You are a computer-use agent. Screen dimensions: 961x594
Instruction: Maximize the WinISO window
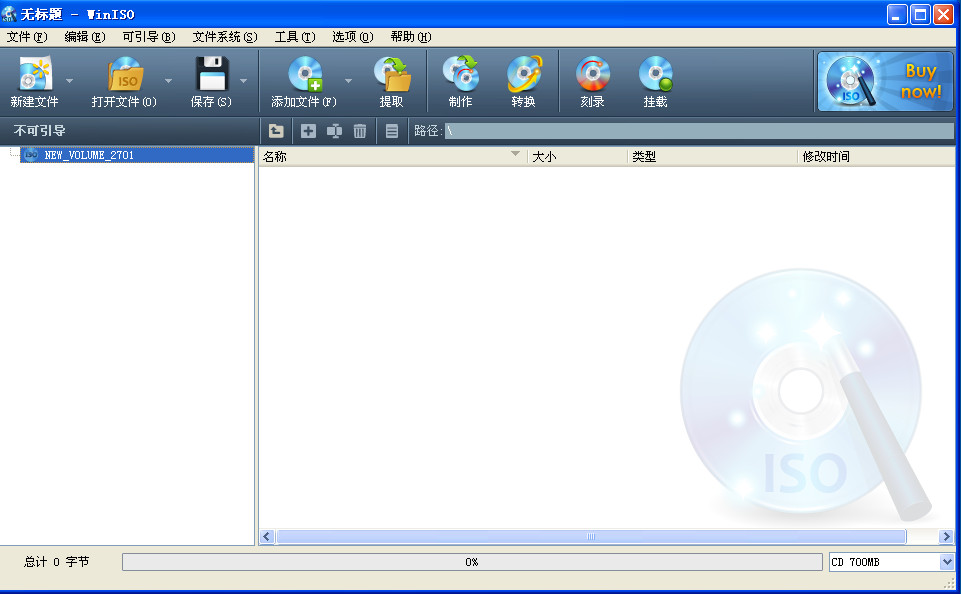tap(920, 14)
